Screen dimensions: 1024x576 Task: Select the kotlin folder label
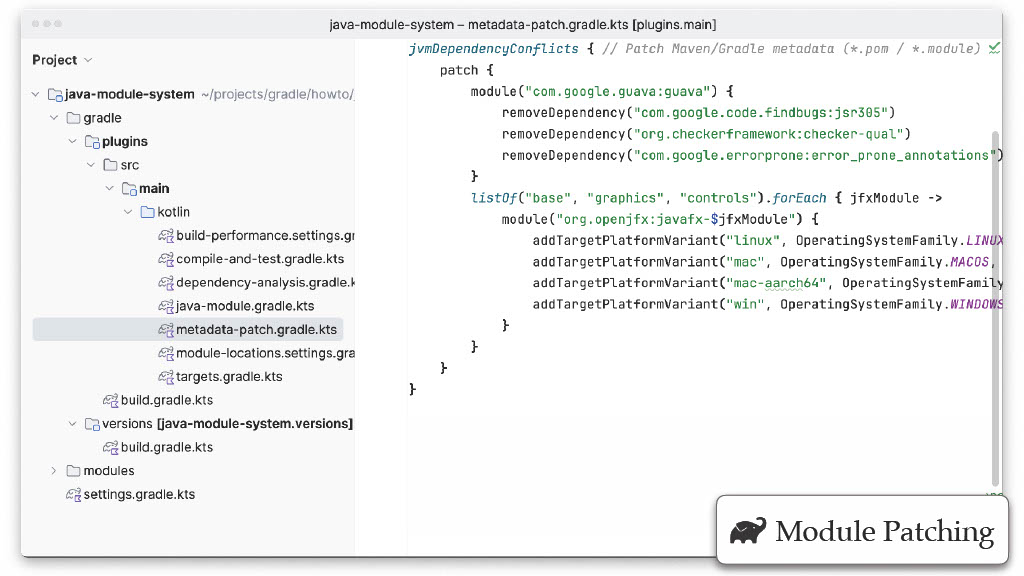pos(173,212)
